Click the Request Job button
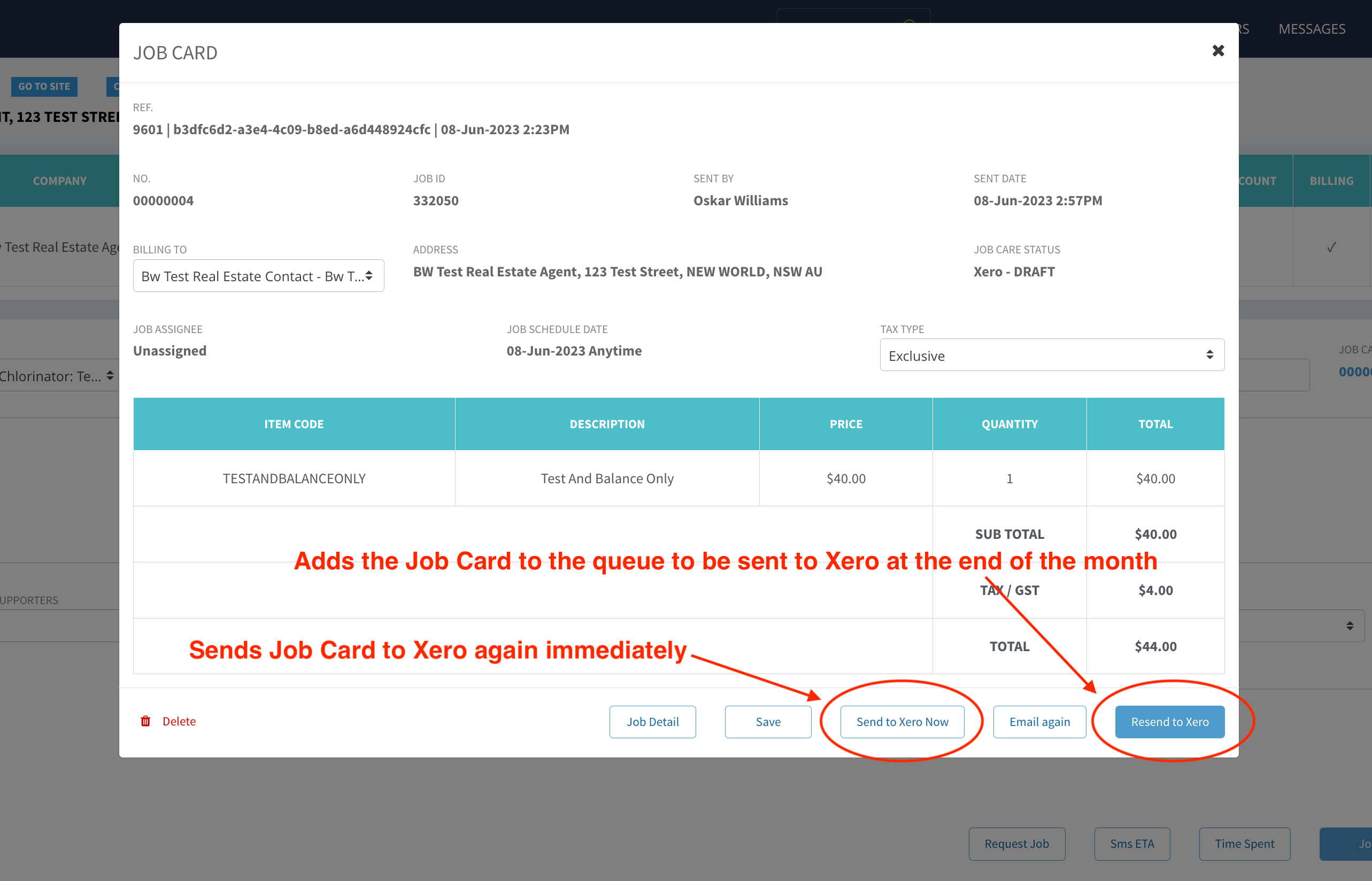1372x881 pixels. [1016, 844]
